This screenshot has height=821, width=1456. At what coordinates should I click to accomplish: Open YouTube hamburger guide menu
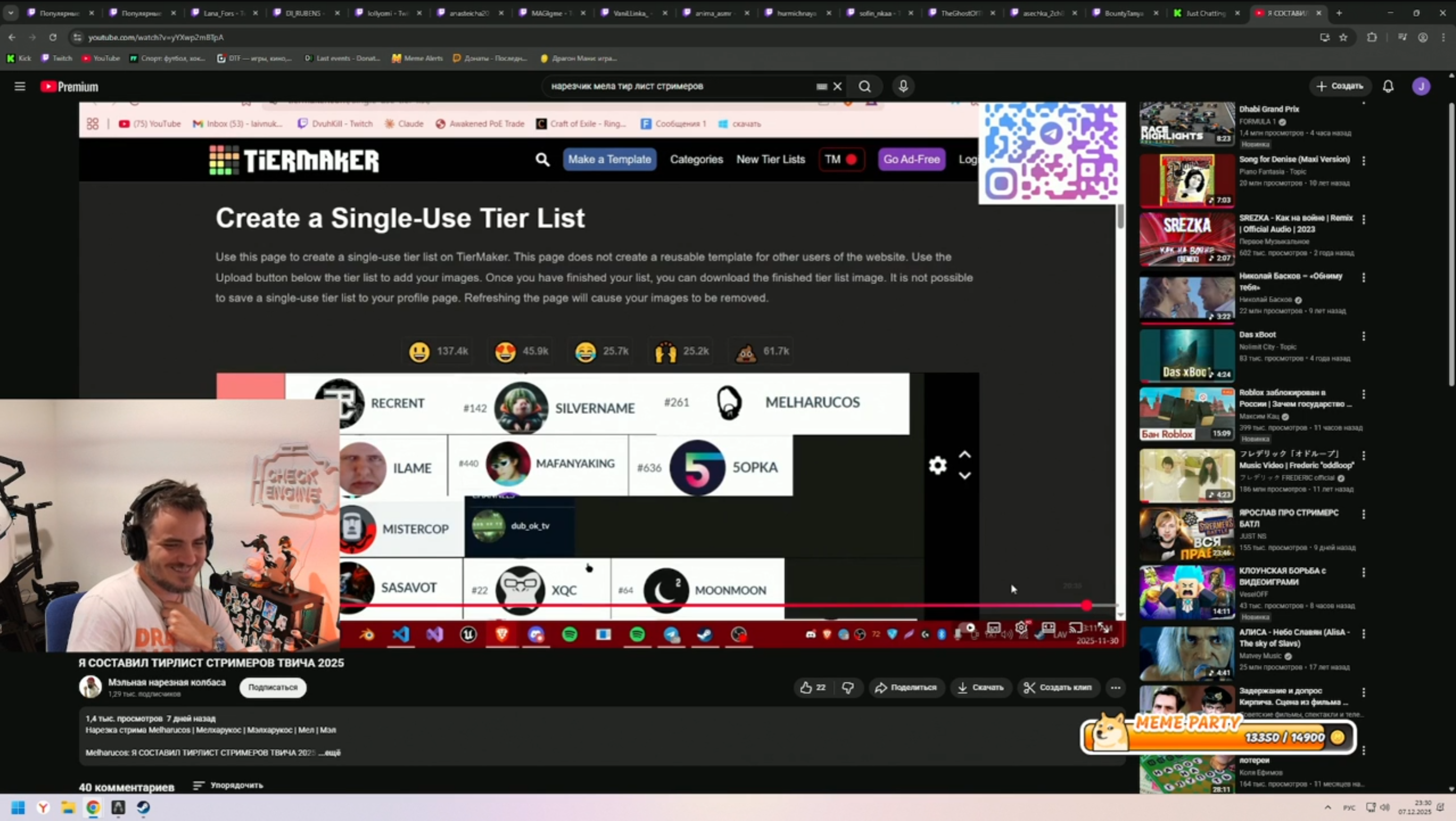coord(20,86)
